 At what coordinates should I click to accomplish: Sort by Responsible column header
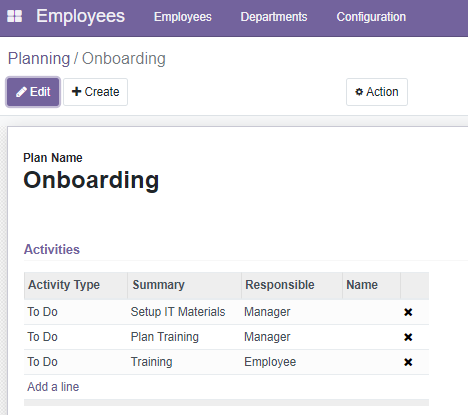point(292,285)
